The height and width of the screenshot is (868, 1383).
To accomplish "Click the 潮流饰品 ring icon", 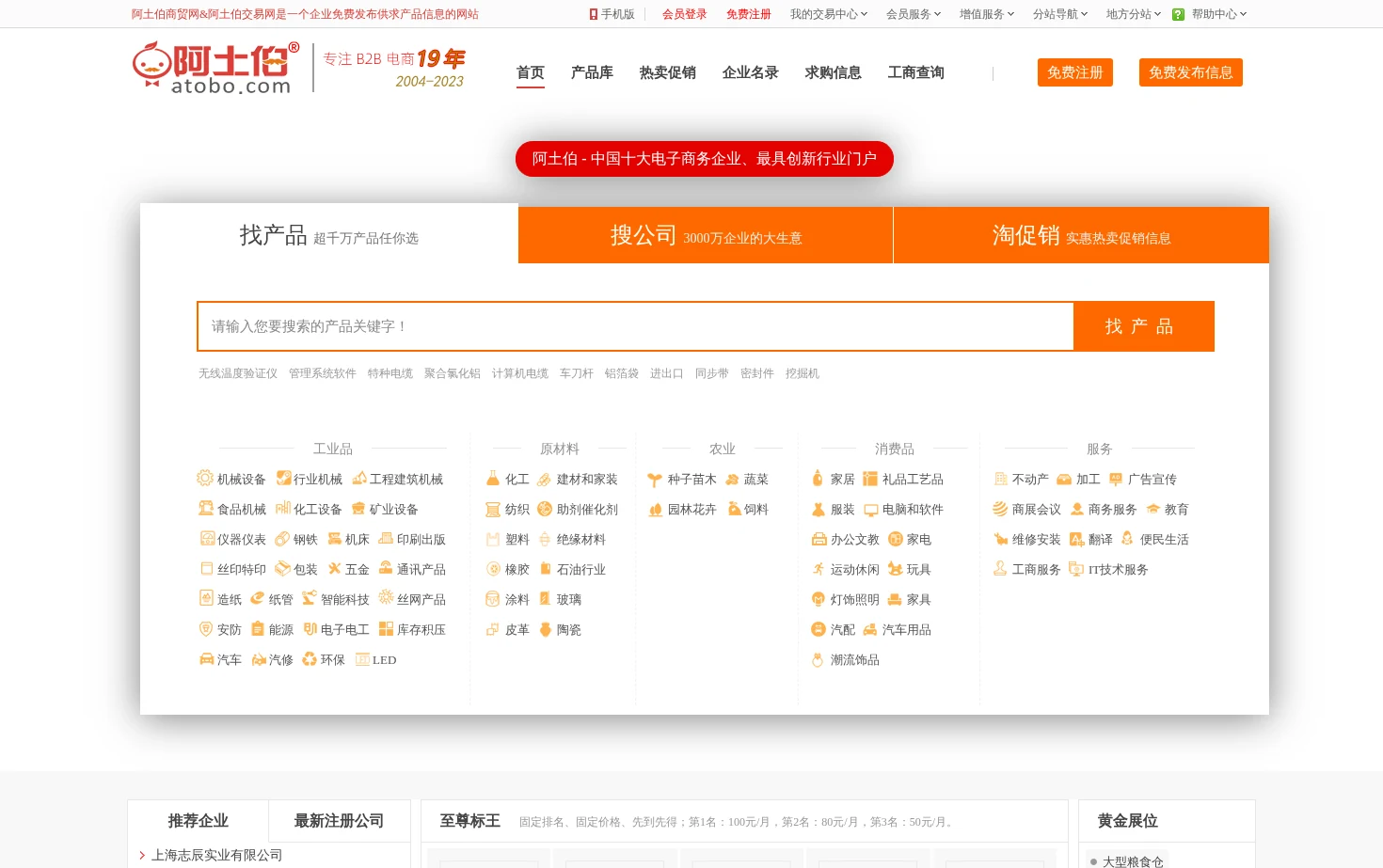I will pyautogui.click(x=818, y=659).
